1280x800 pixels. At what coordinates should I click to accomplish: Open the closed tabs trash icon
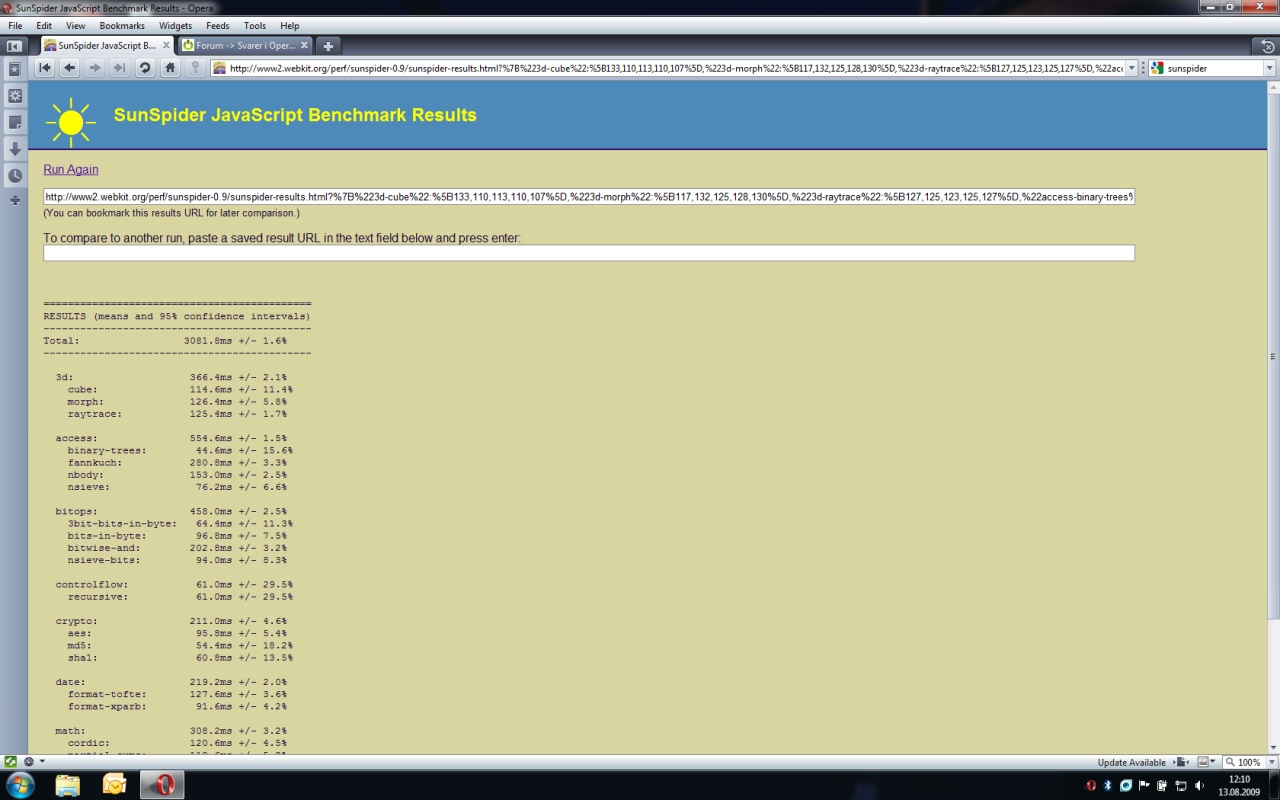tap(1266, 46)
